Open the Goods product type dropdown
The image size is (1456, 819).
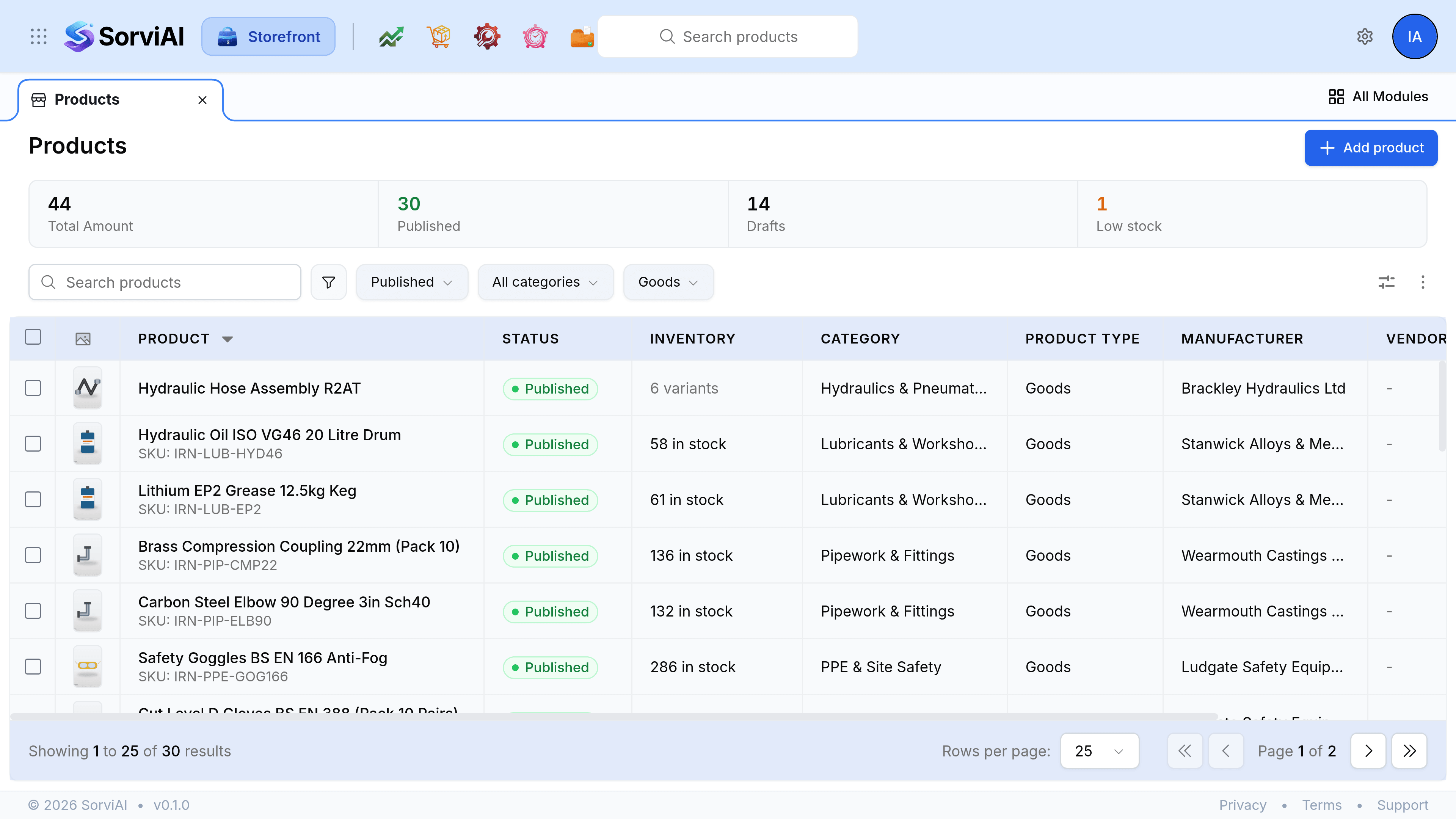point(668,282)
